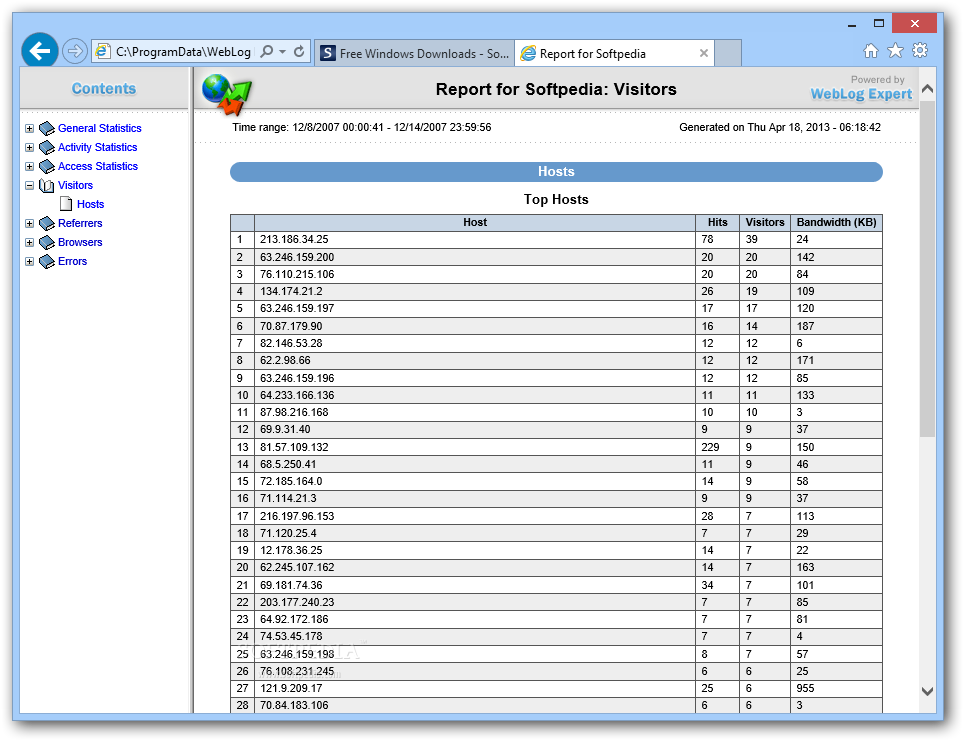Click the Contents panel heading
This screenshot has width=964, height=741.
pos(104,89)
